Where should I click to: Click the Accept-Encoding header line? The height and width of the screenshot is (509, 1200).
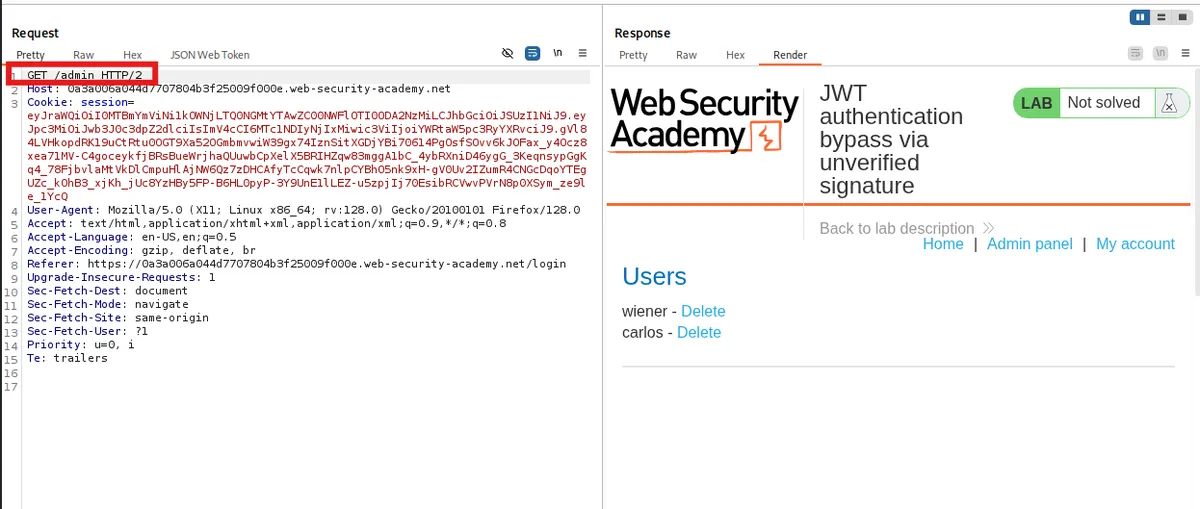tap(141, 251)
